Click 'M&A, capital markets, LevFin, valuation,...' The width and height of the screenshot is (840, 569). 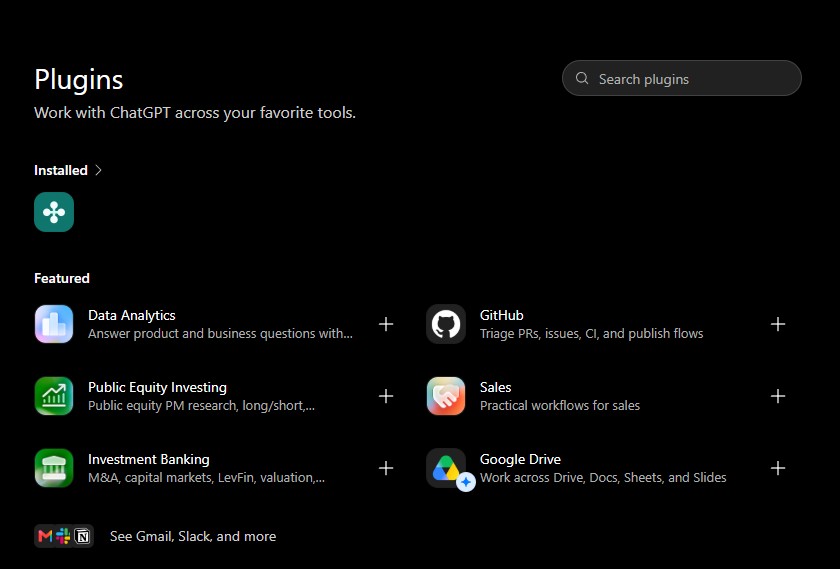[206, 477]
